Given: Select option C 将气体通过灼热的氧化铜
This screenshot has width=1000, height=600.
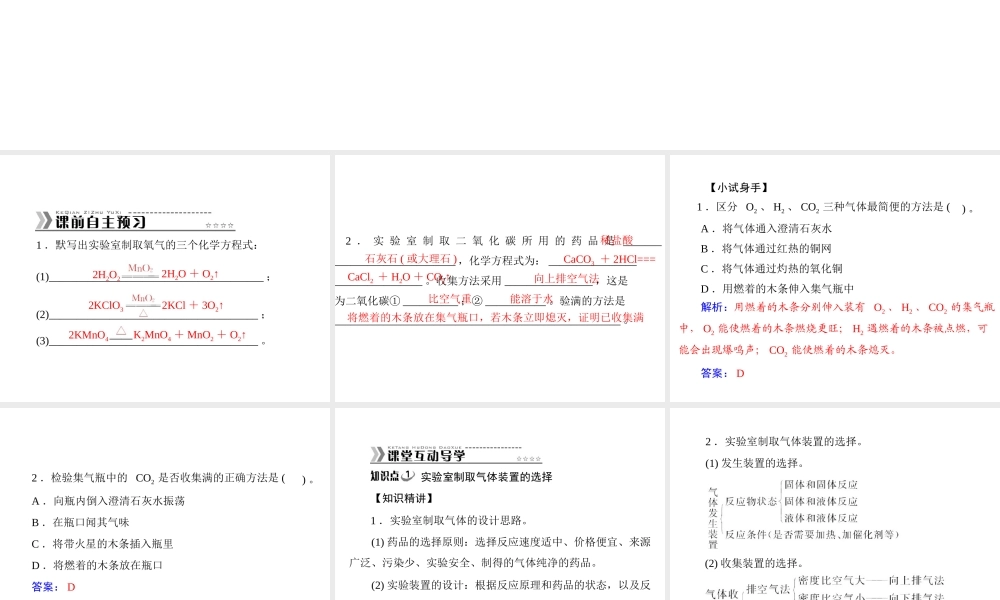Looking at the screenshot, I should click(x=772, y=268).
